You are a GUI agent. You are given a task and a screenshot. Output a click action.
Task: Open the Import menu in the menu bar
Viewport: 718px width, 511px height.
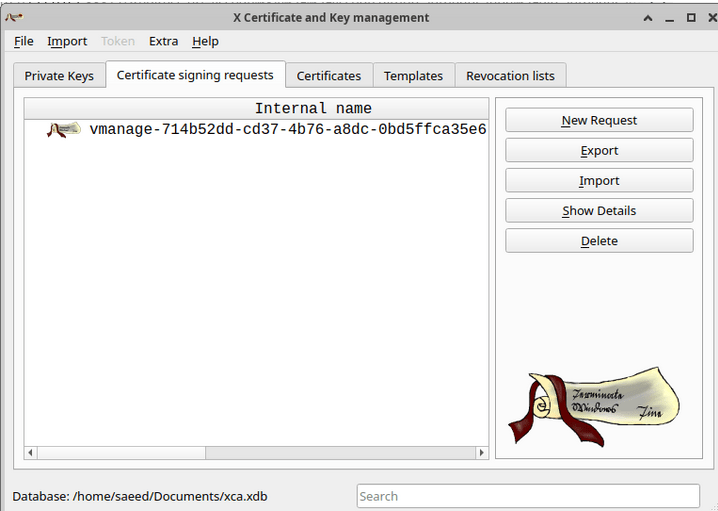pyautogui.click(x=67, y=41)
